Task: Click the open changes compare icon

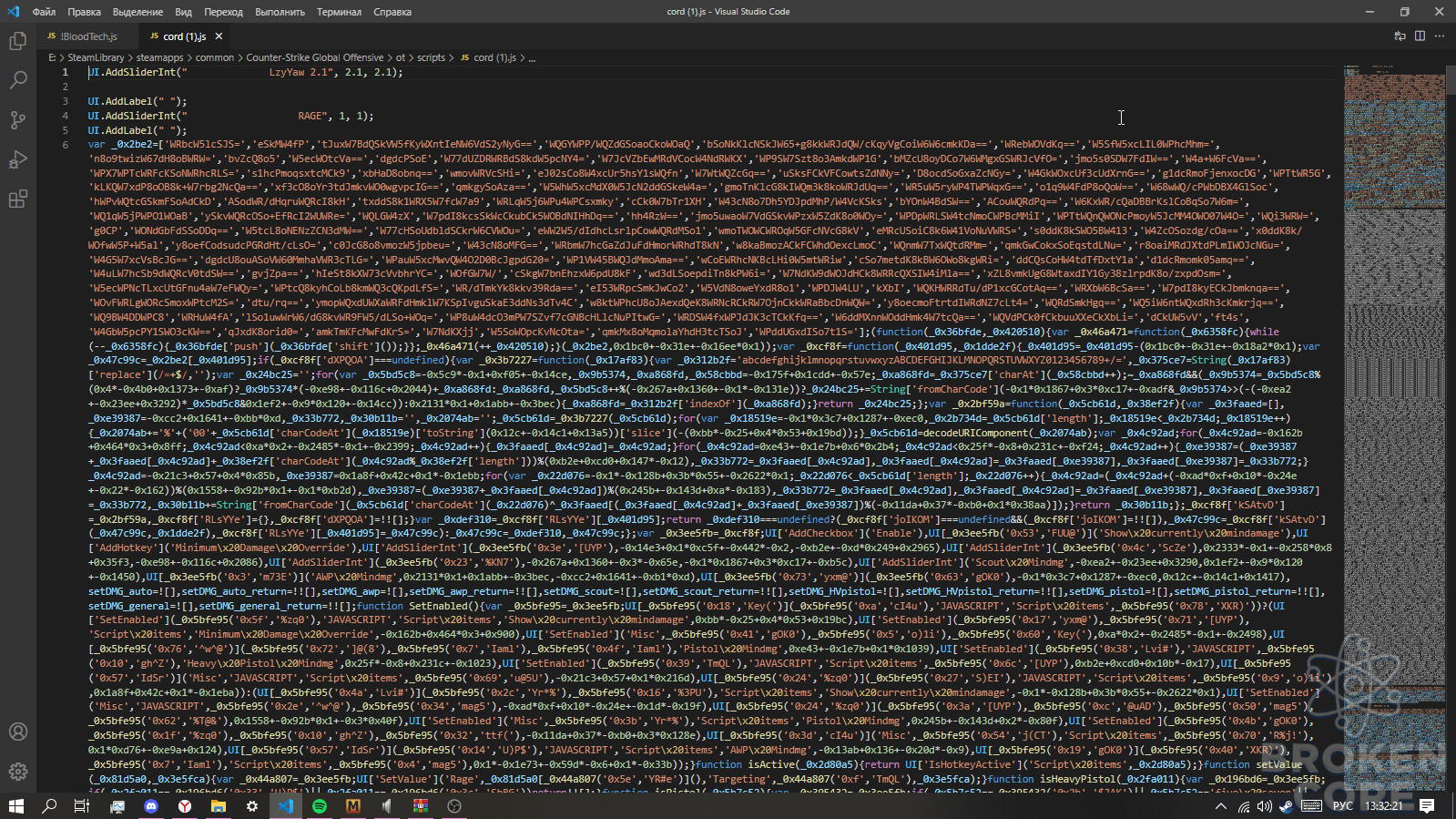Action: [x=1400, y=36]
